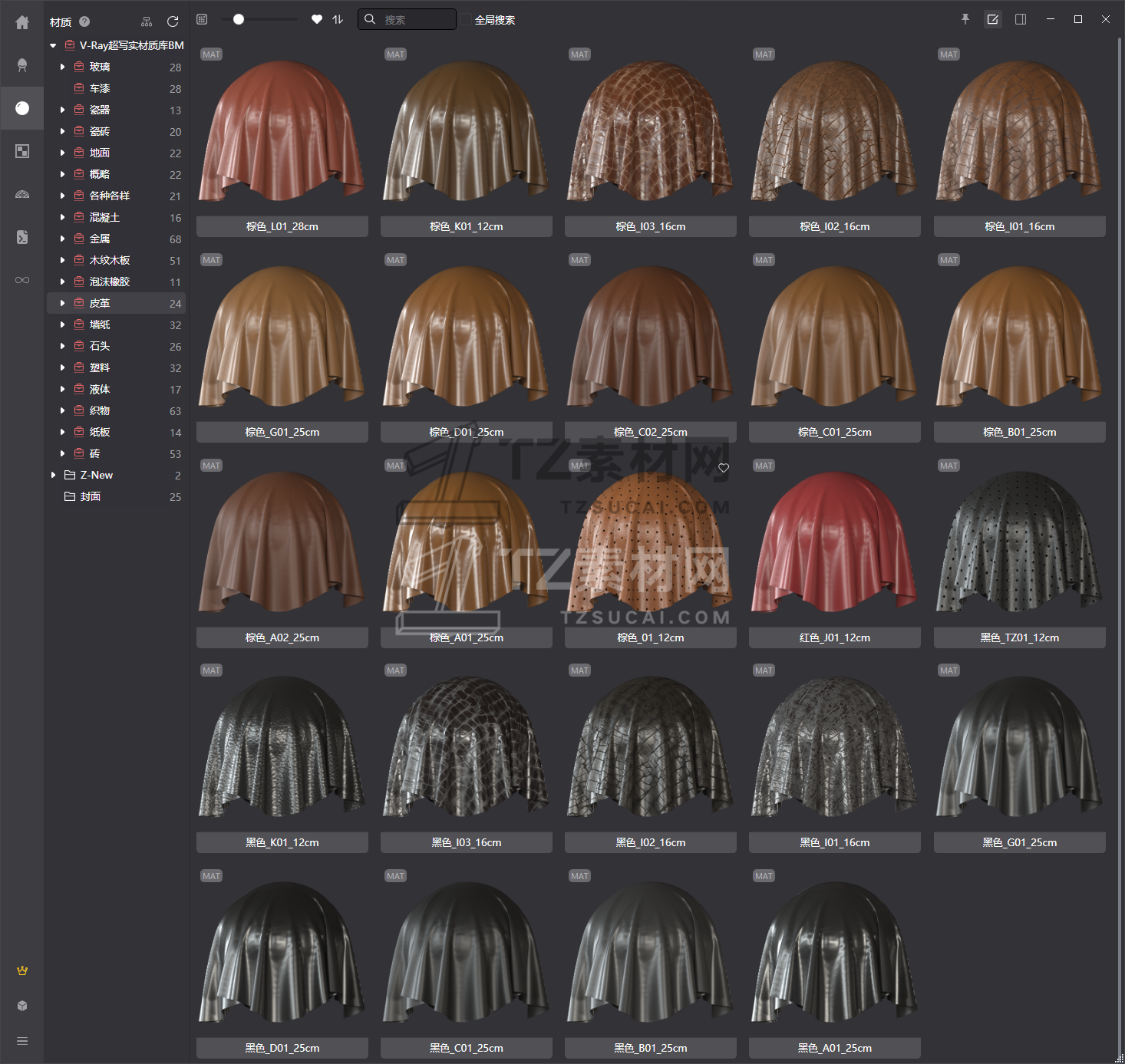This screenshot has width=1125, height=1064.
Task: Click the sort order arrows icon
Action: tap(338, 19)
